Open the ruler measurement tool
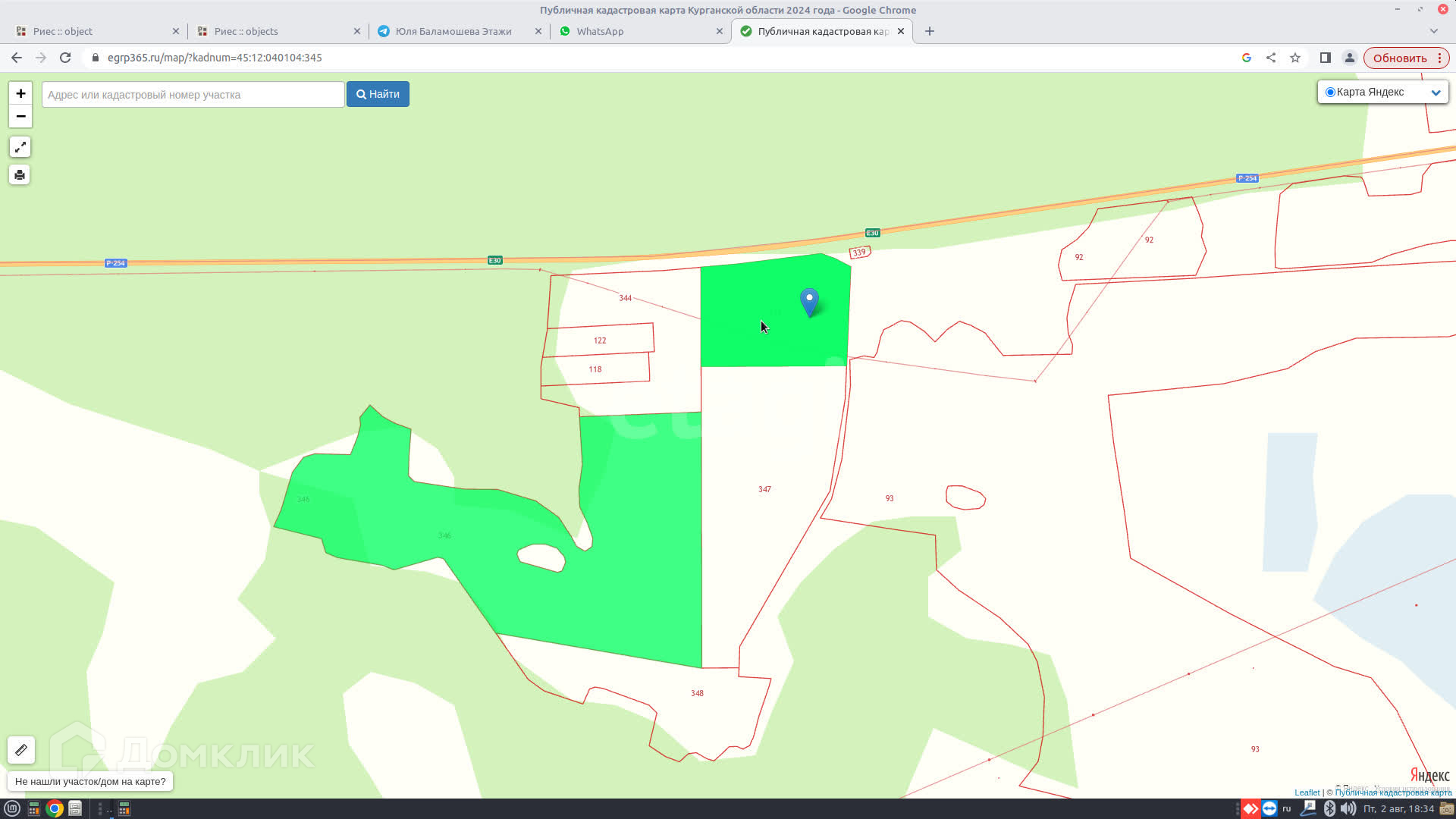The height and width of the screenshot is (819, 1456). point(21,750)
